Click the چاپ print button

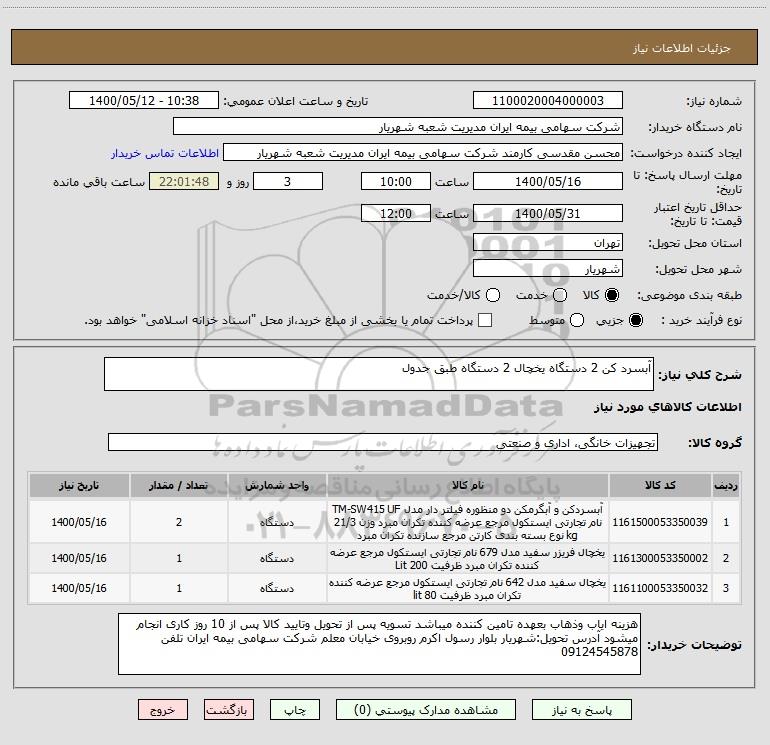[295, 710]
